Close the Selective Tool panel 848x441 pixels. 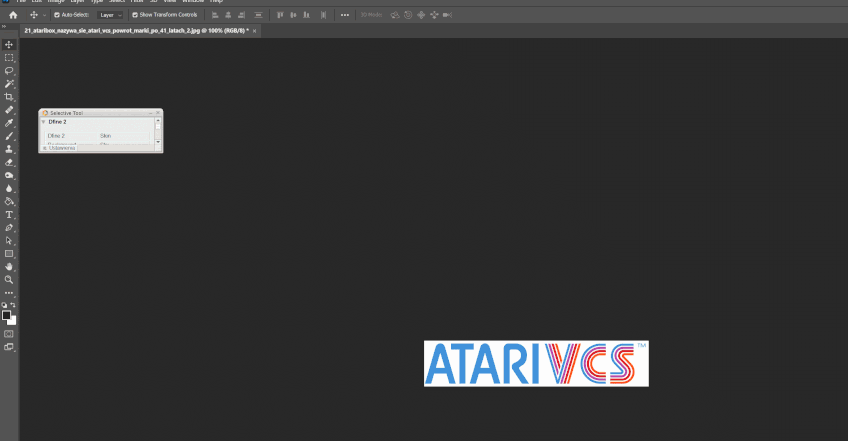pyautogui.click(x=158, y=113)
